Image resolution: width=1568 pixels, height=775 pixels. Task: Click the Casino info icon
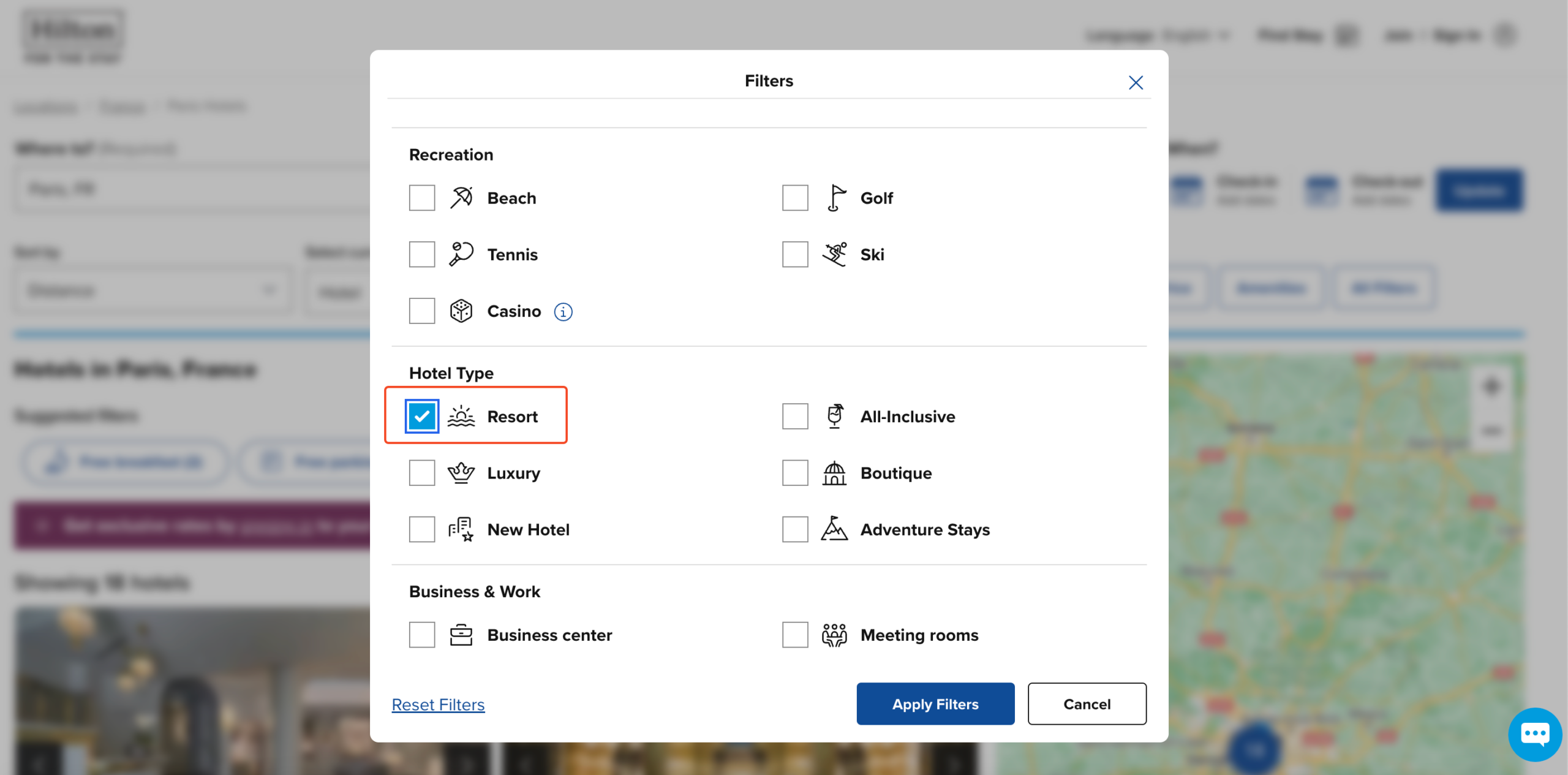coord(563,312)
